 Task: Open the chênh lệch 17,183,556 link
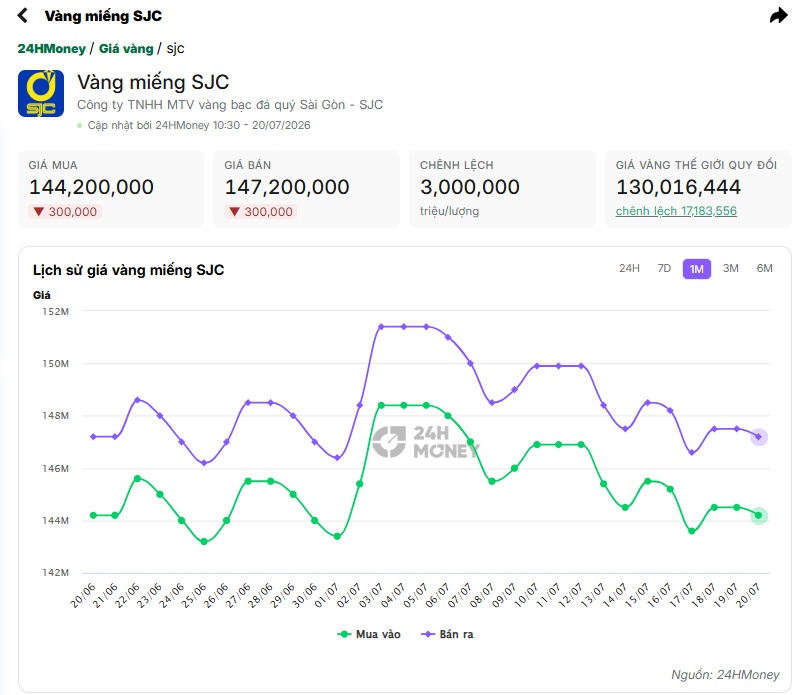(676, 211)
